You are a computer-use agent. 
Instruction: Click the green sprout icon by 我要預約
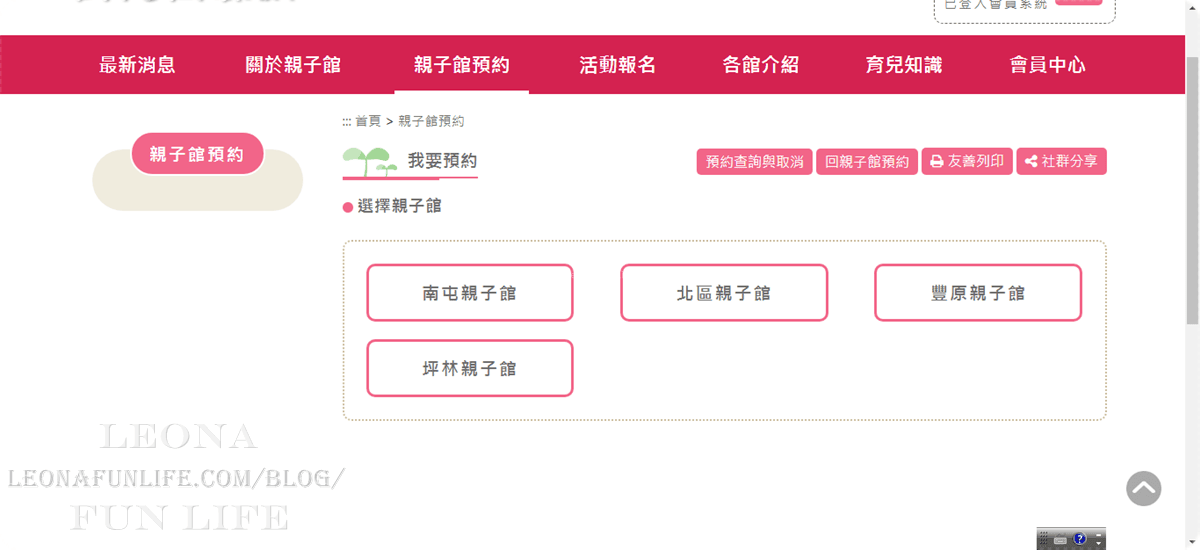point(367,160)
